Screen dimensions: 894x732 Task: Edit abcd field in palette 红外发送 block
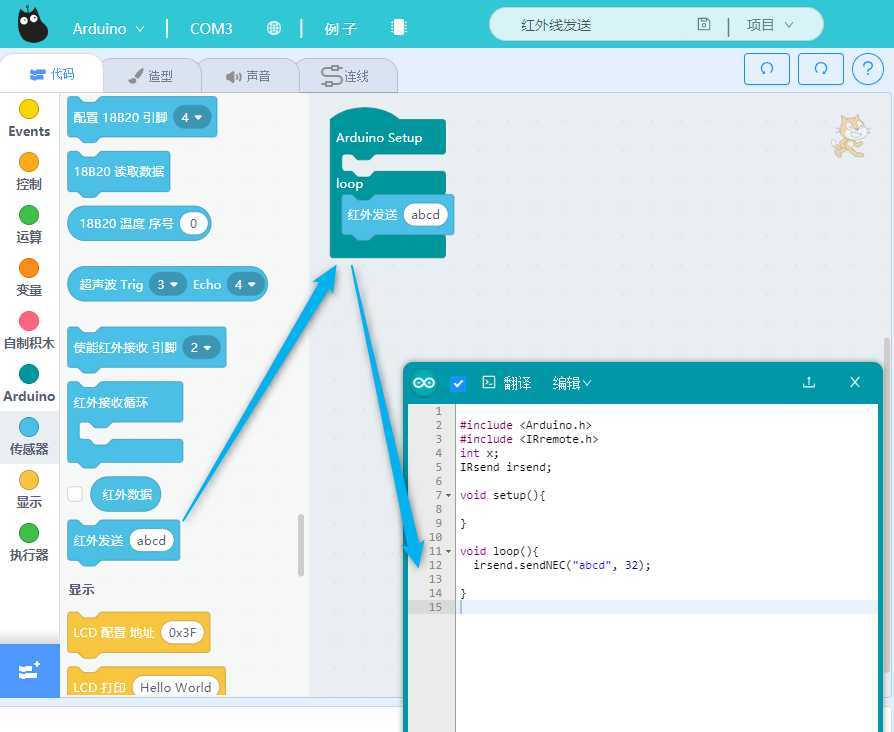pyautogui.click(x=151, y=540)
